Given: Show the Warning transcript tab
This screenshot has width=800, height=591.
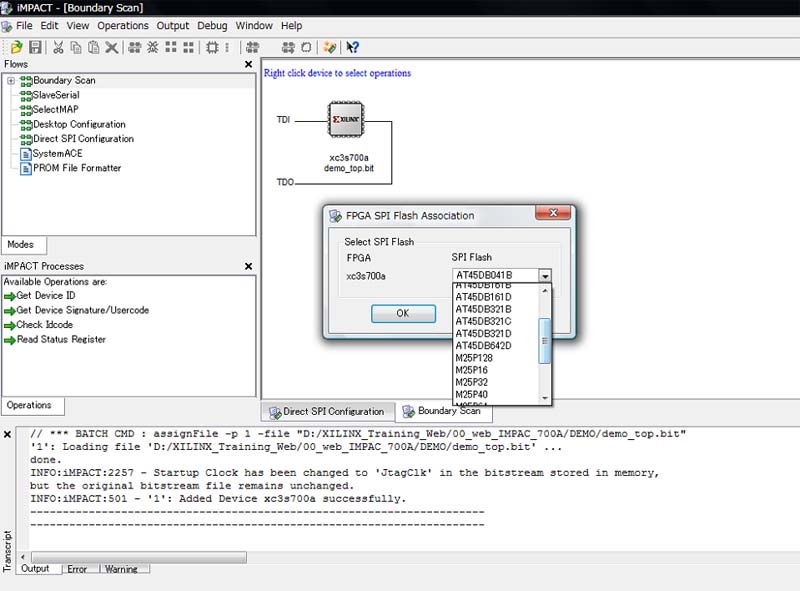Looking at the screenshot, I should coord(121,569).
